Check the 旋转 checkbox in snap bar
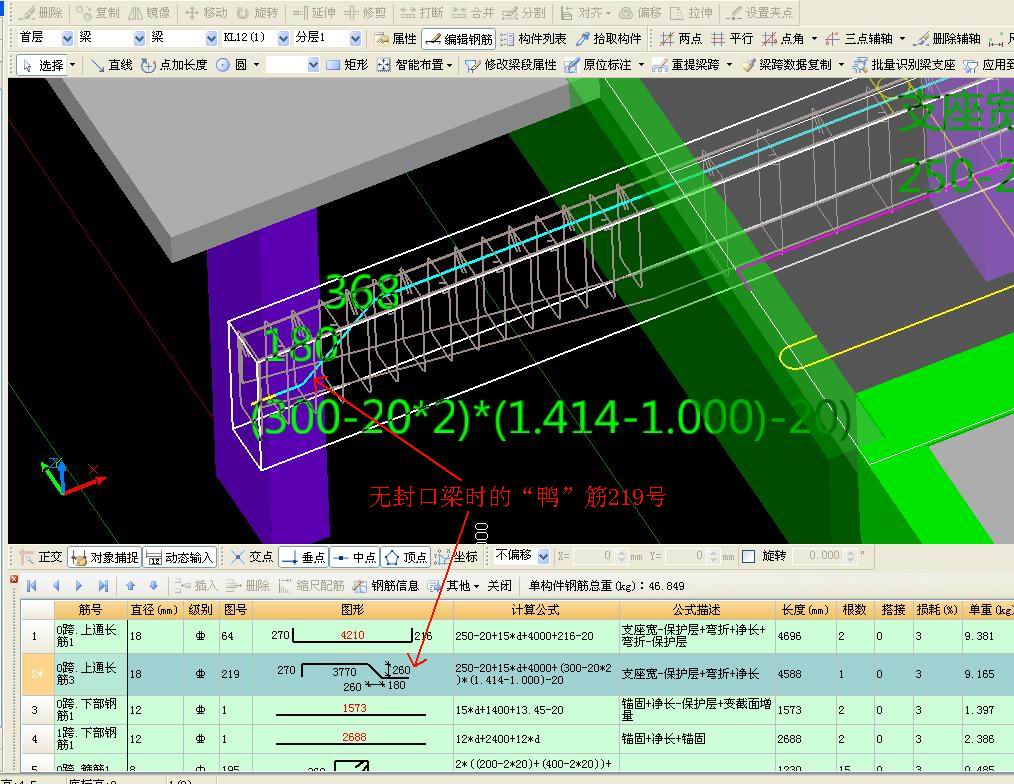Viewport: 1014px width, 784px height. click(x=748, y=556)
